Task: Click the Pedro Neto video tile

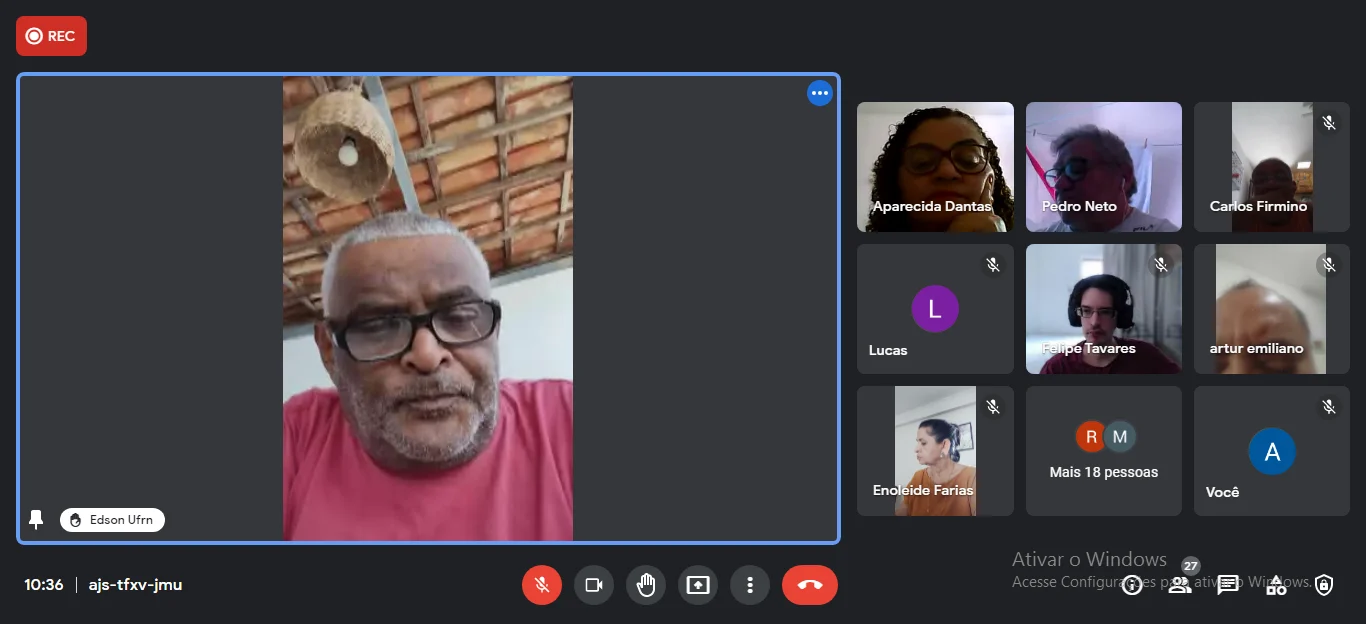Action: click(x=1104, y=167)
